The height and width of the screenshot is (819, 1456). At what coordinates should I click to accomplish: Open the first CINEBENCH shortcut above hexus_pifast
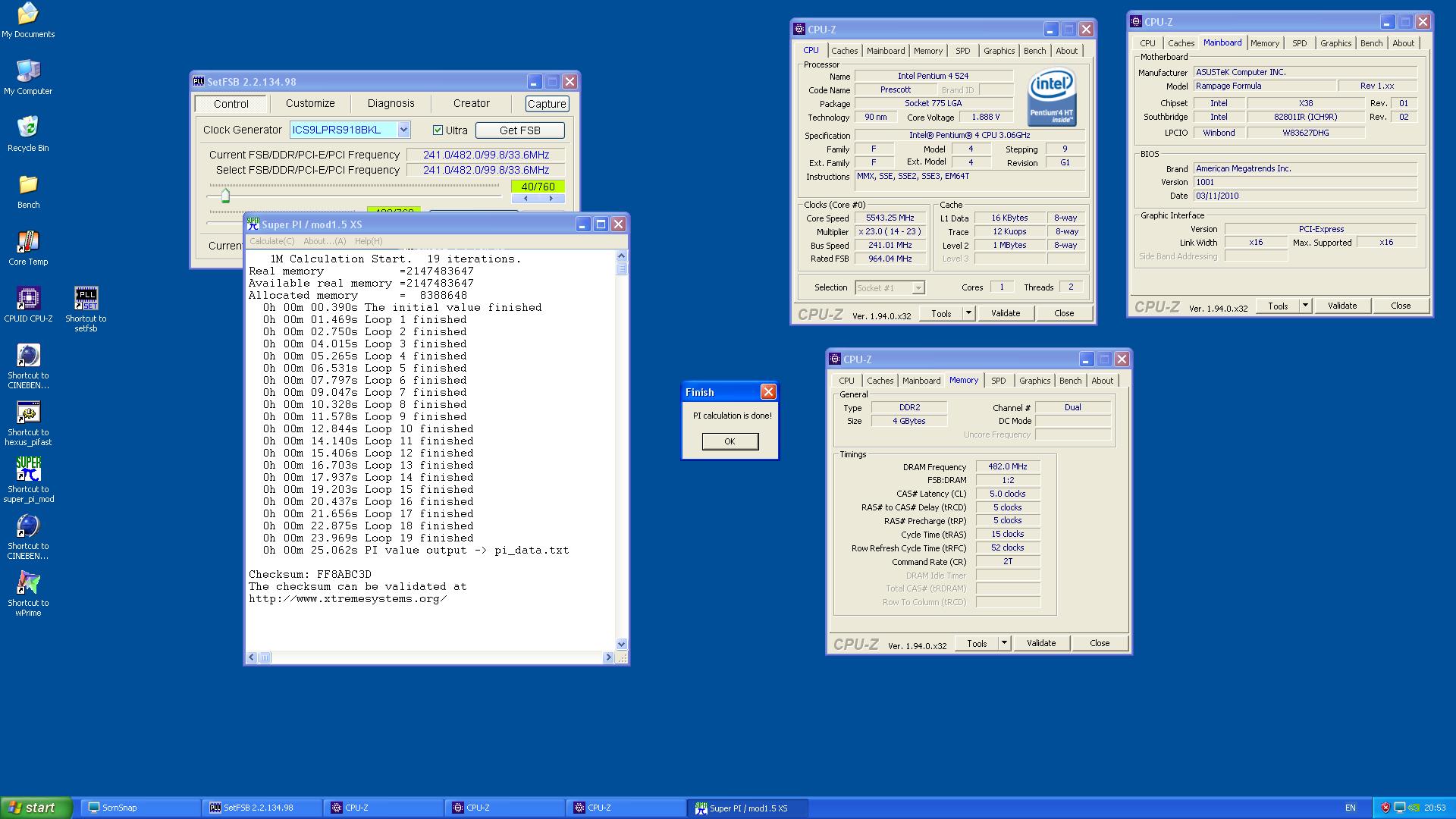(x=28, y=366)
